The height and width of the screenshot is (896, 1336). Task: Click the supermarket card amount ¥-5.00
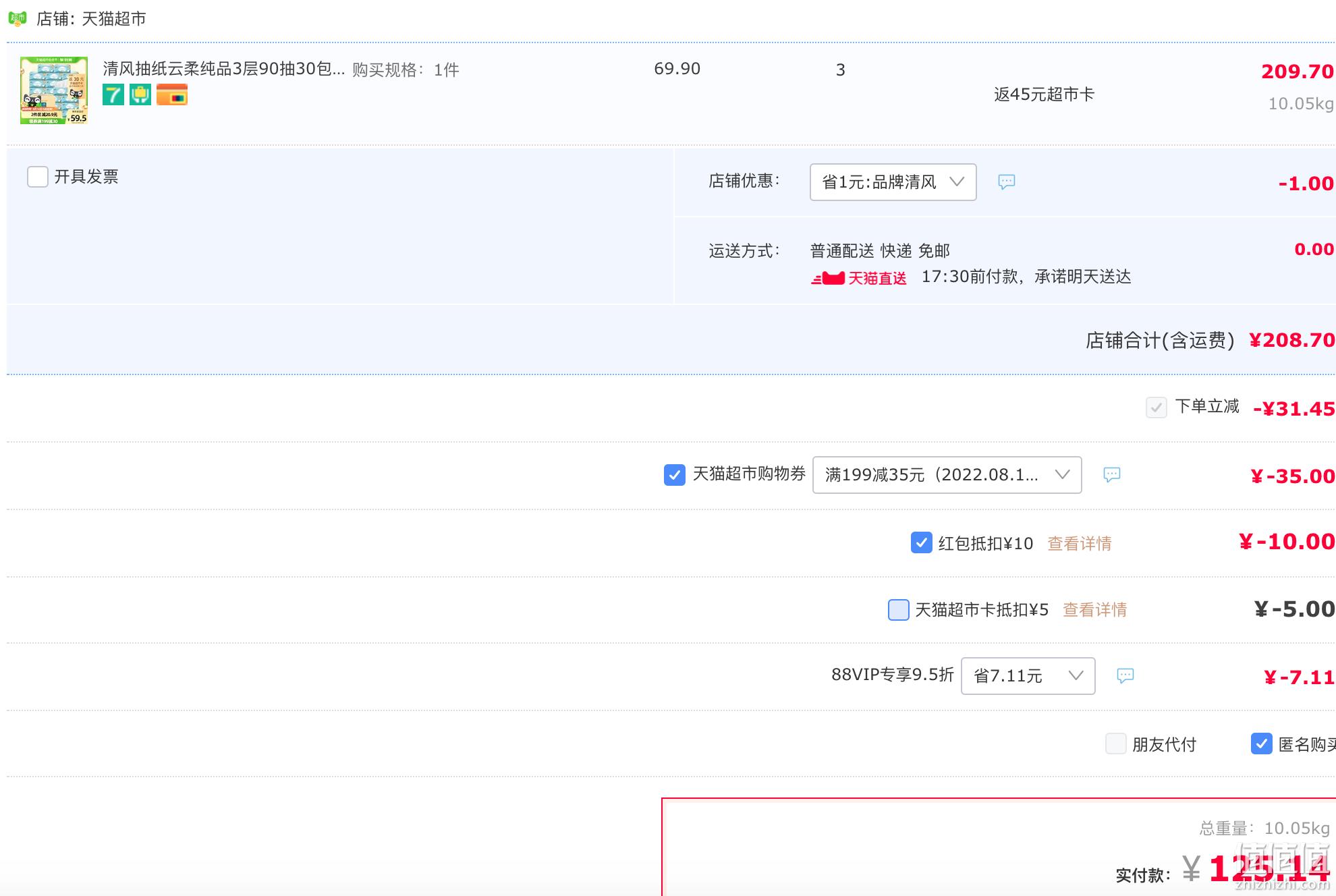point(1294,609)
